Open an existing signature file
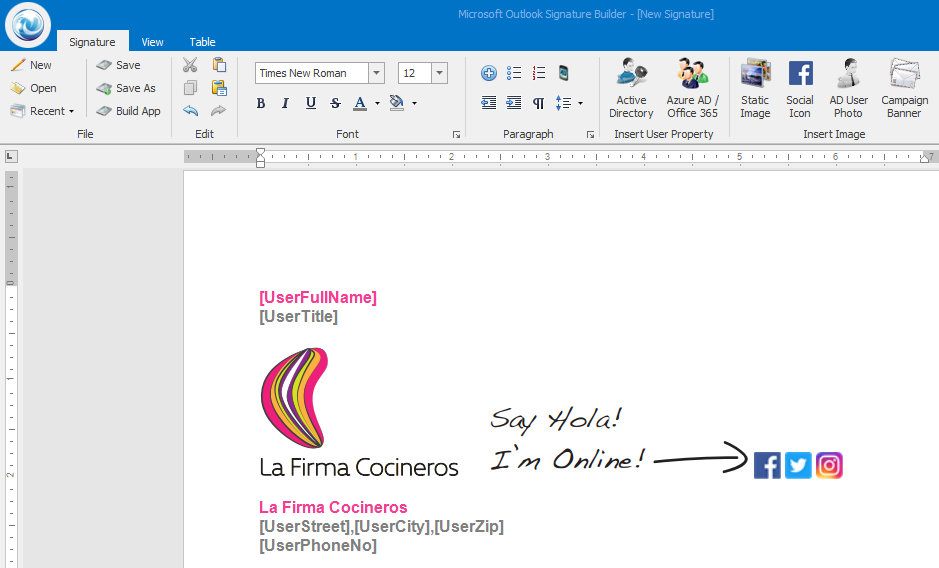The height and width of the screenshot is (568, 939). (34, 88)
